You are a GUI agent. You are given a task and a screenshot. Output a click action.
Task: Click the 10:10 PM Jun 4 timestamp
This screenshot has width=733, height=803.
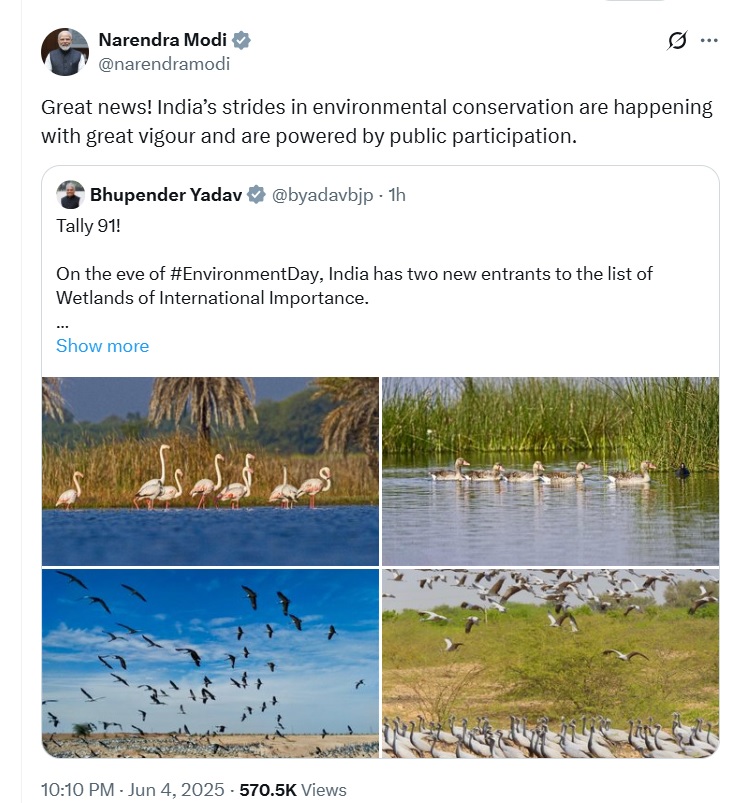128,790
